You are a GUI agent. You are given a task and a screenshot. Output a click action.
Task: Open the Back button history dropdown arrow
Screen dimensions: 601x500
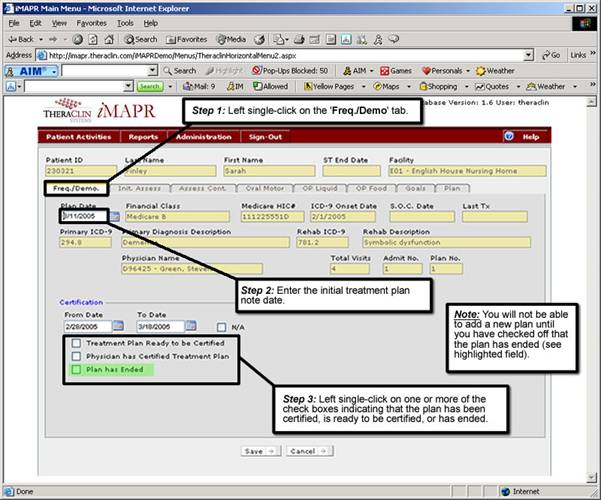coord(41,39)
